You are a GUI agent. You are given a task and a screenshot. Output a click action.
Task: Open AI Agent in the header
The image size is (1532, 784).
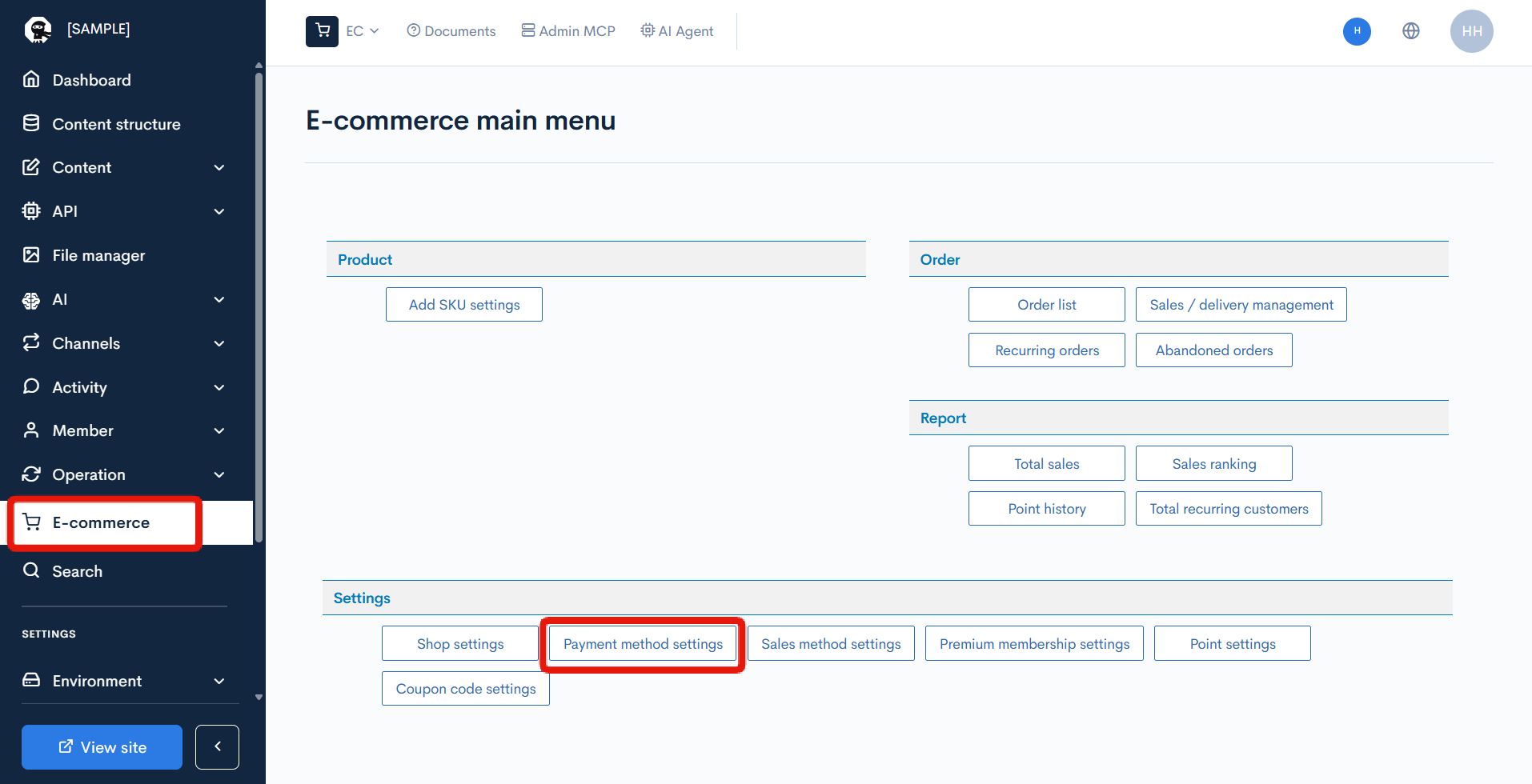(x=677, y=31)
